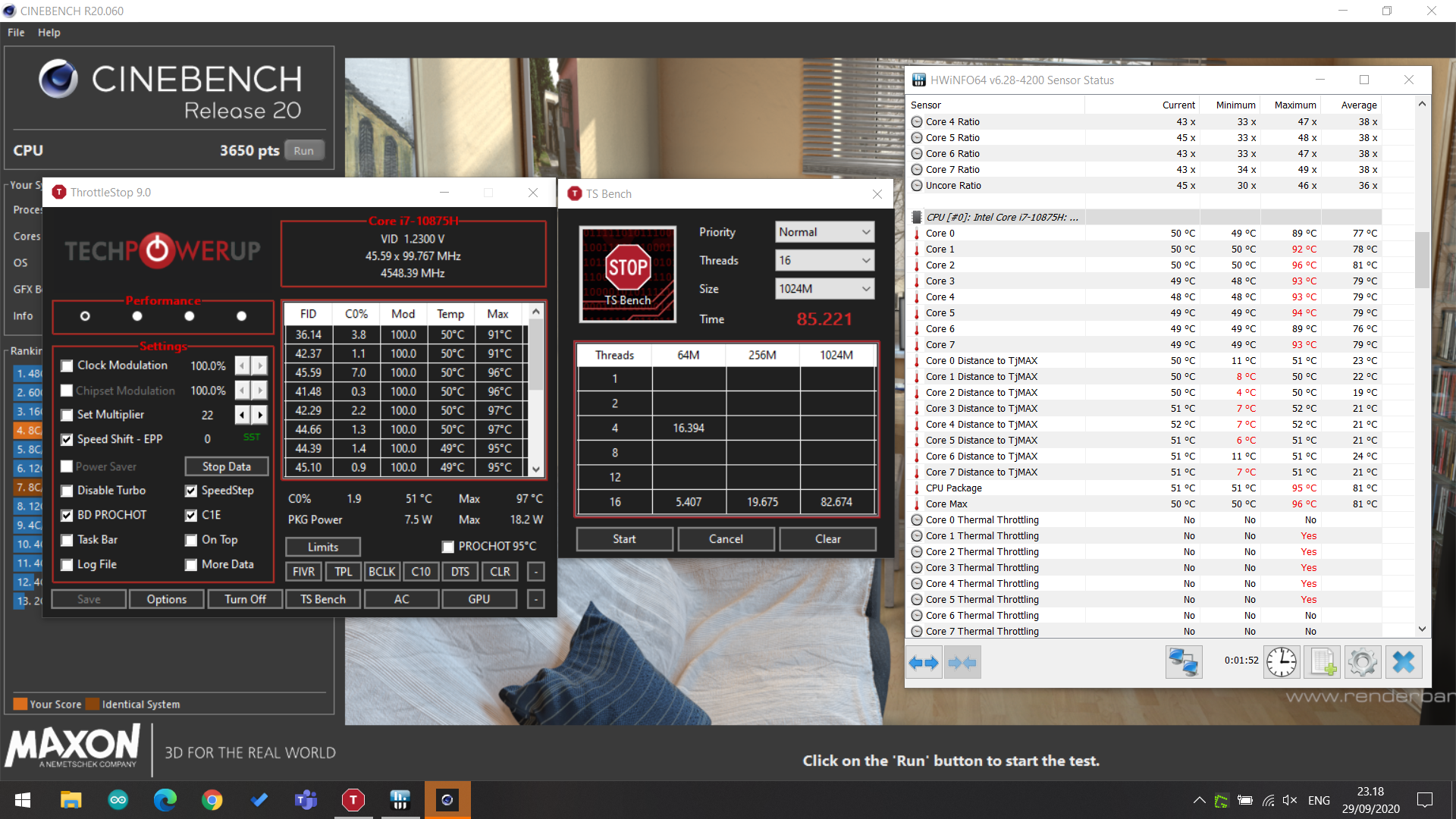This screenshot has height=819, width=1456.
Task: Enable PROCHOT 95°C checkbox
Action: pos(448,547)
